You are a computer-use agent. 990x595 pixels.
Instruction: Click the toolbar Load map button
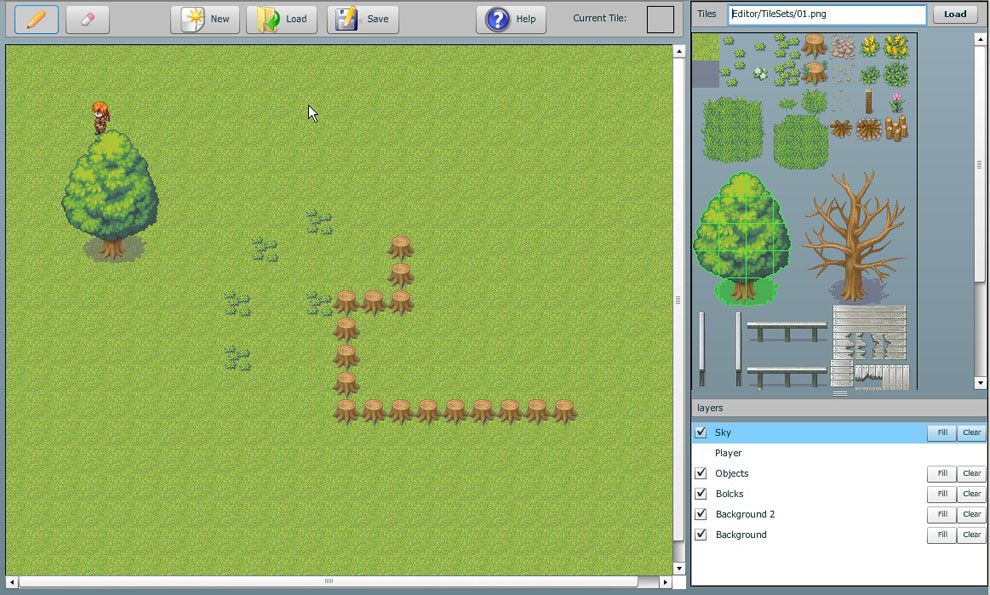click(282, 19)
